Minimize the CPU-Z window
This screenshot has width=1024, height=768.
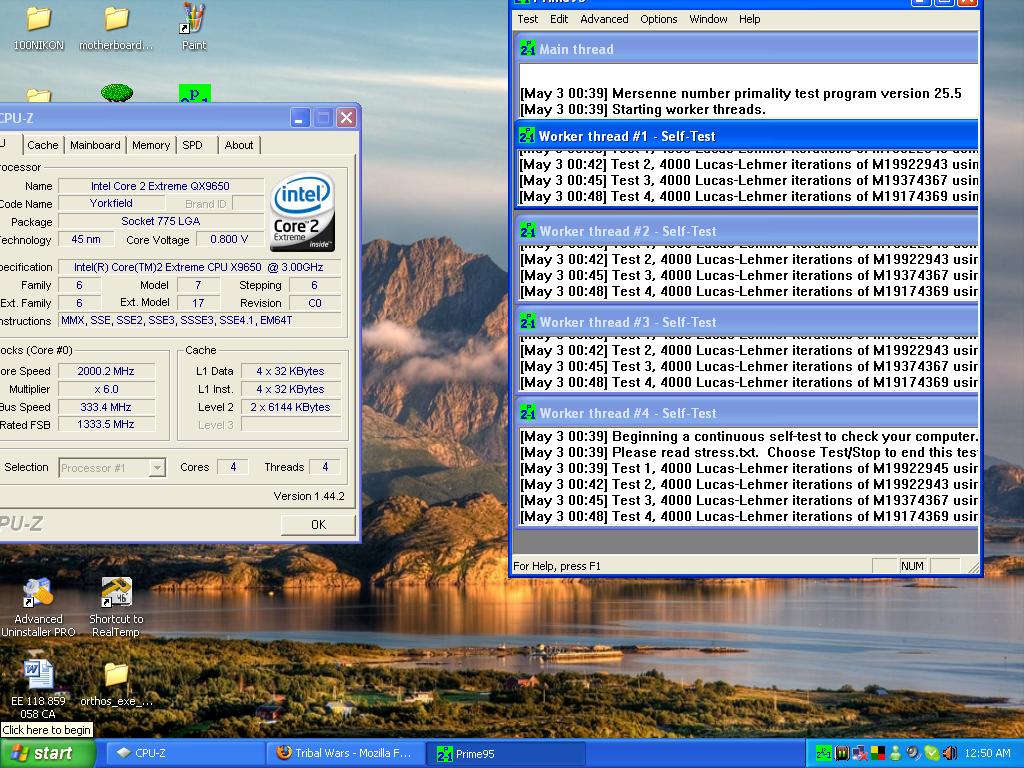click(300, 118)
